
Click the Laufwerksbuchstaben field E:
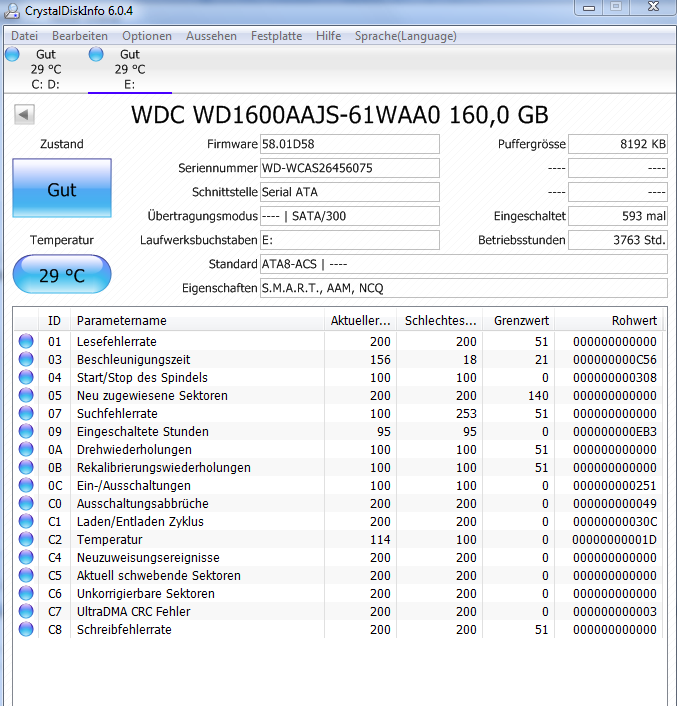point(350,240)
